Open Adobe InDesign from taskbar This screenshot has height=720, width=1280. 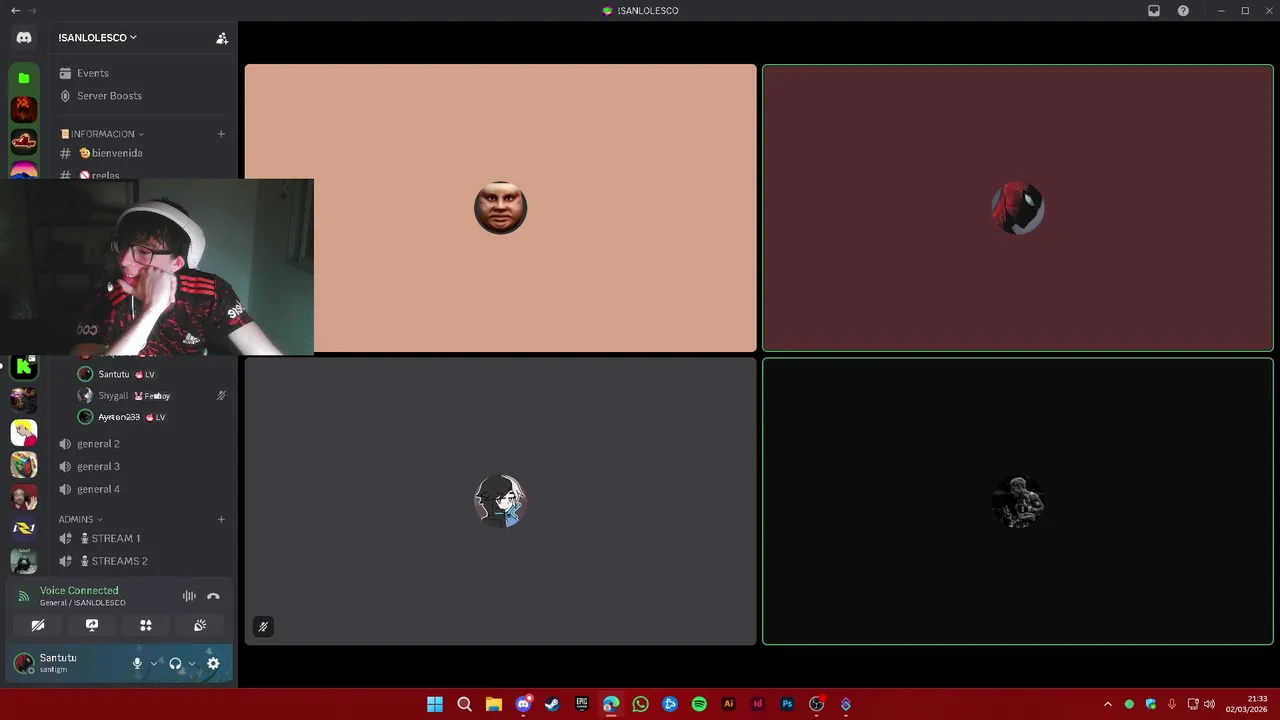[x=758, y=704]
